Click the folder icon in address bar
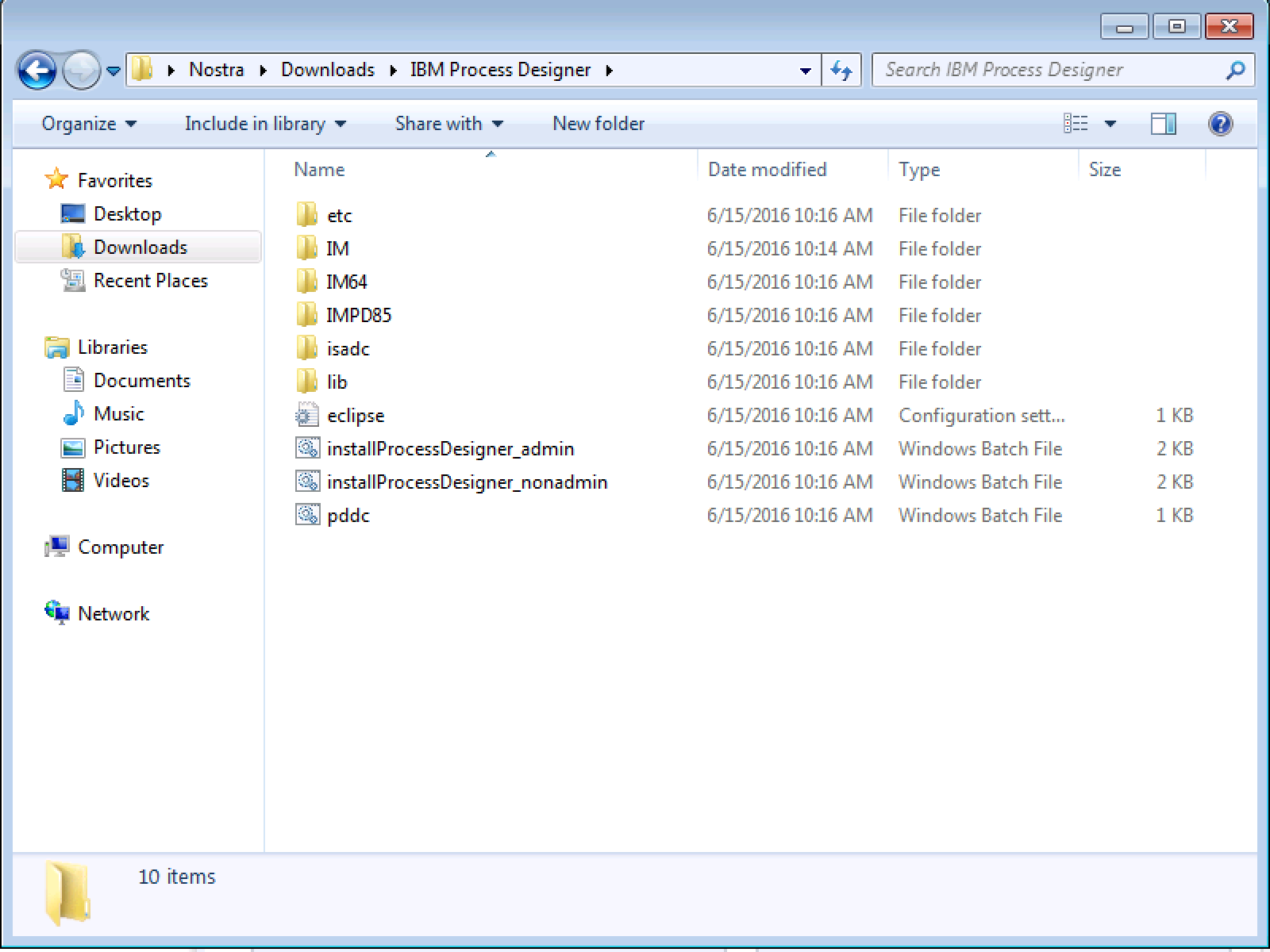Viewport: 1270px width, 952px height. click(x=142, y=70)
